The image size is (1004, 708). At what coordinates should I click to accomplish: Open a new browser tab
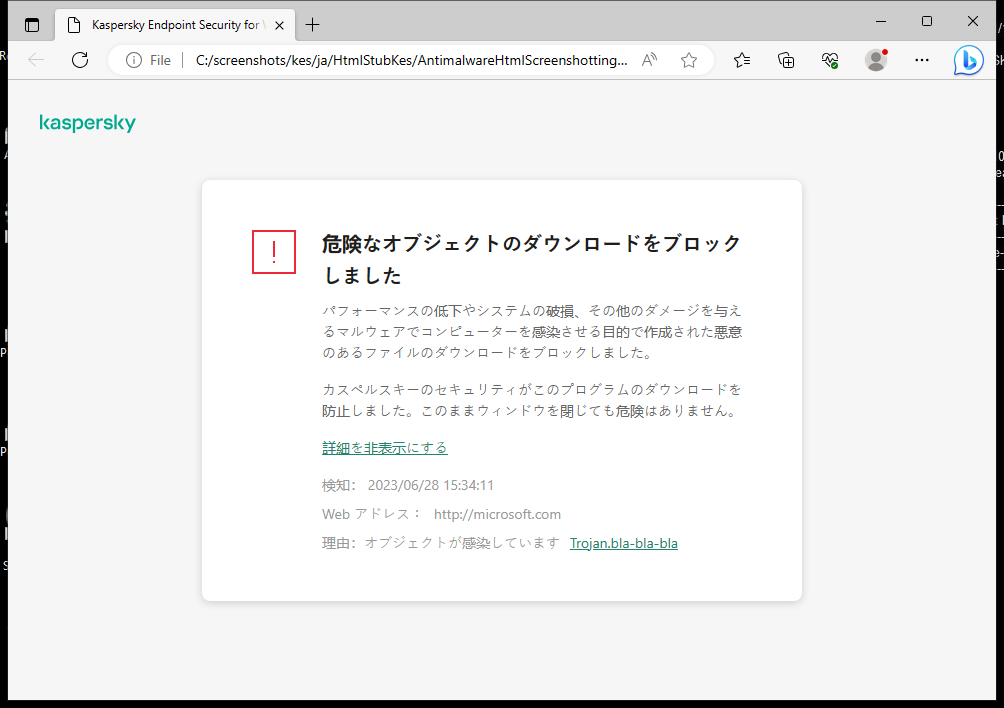(x=314, y=23)
